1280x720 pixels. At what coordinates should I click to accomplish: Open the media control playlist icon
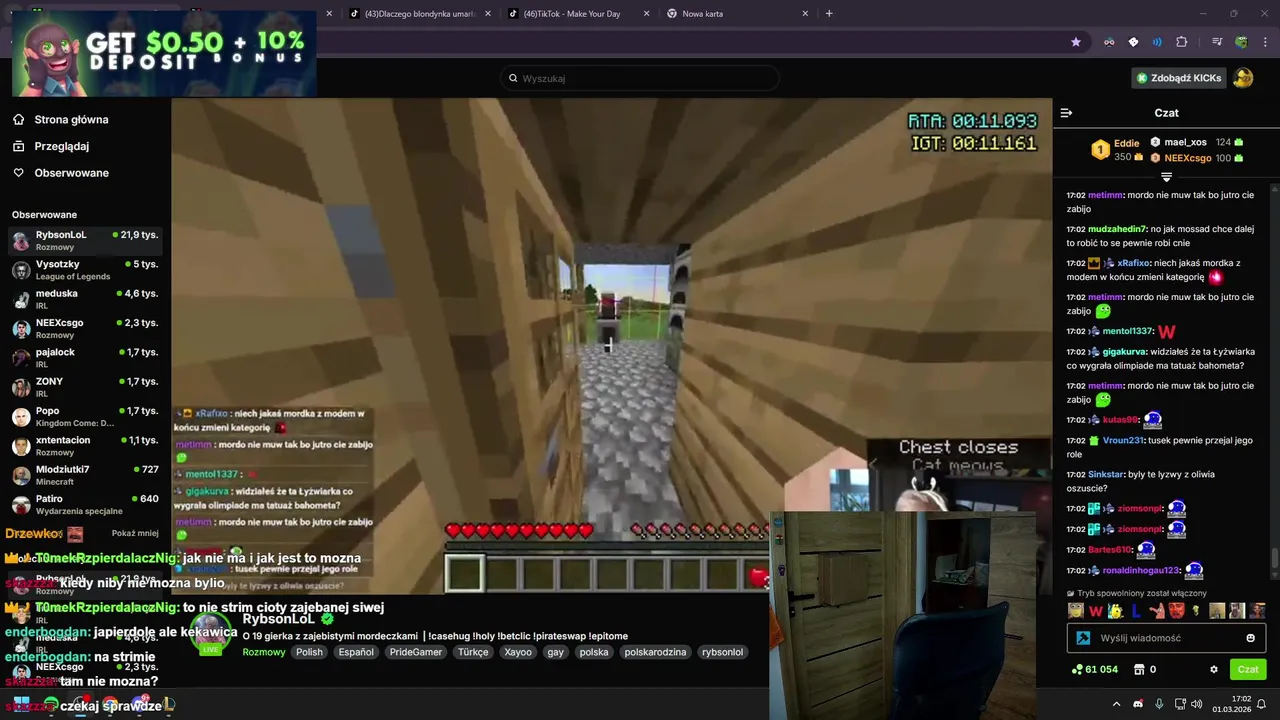(x=1217, y=42)
